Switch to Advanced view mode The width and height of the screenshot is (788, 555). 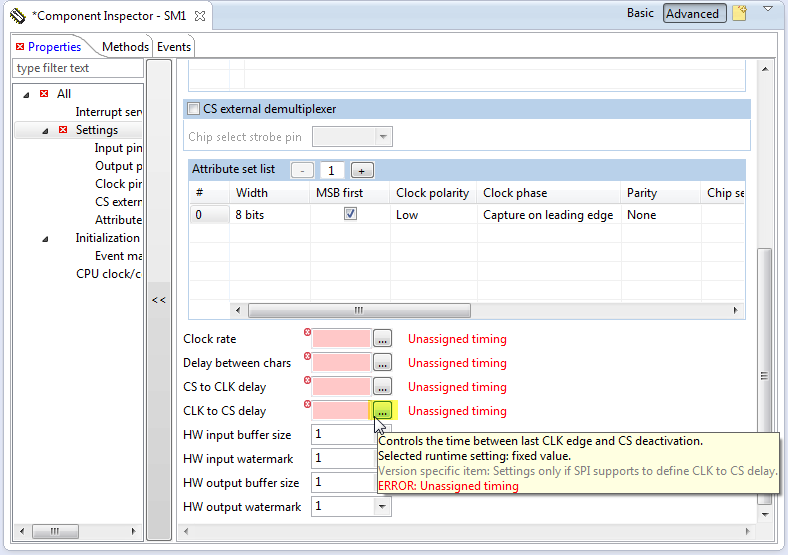click(x=692, y=14)
